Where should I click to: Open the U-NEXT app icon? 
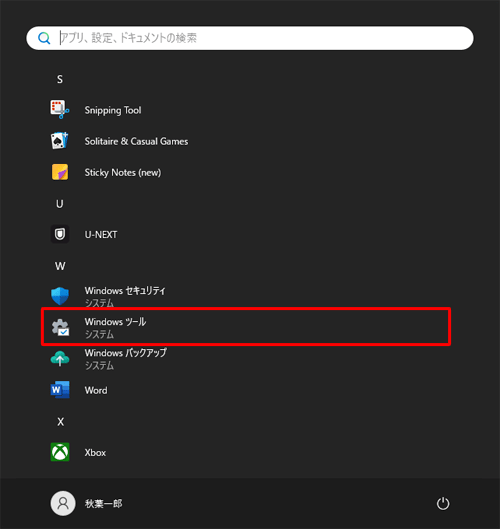(60, 234)
